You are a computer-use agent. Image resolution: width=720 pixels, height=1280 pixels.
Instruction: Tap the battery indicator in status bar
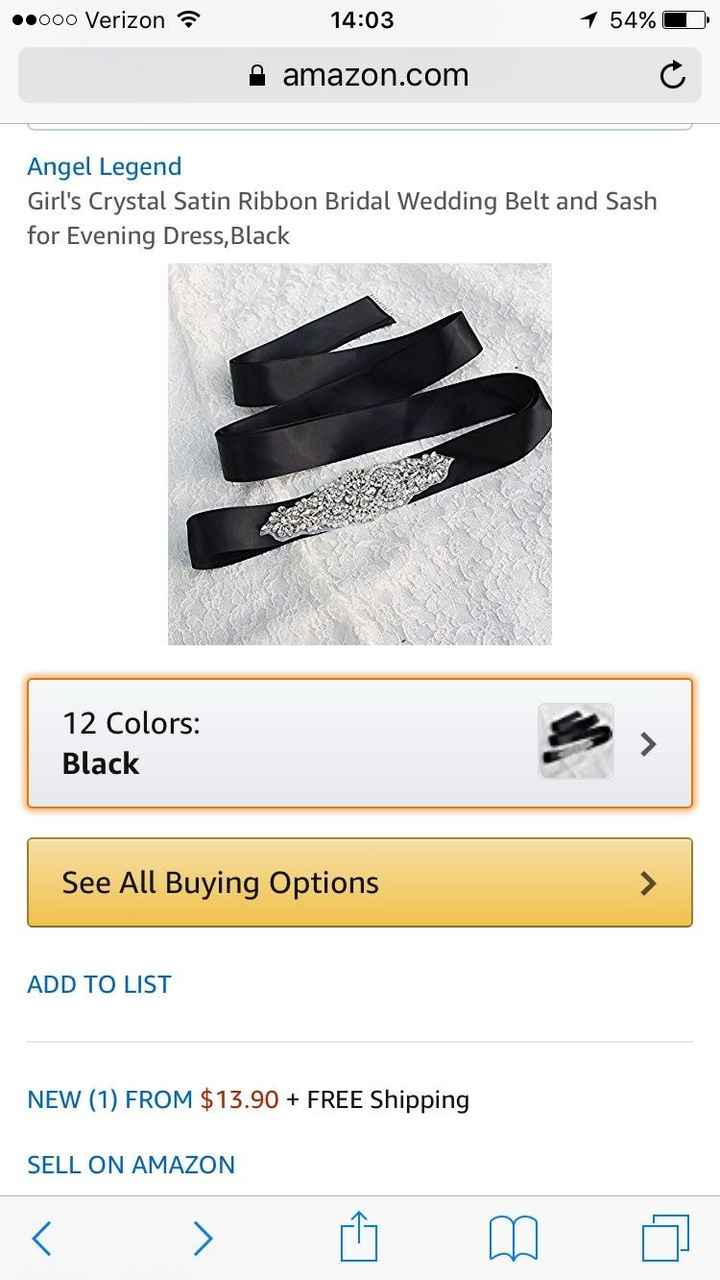coord(682,17)
